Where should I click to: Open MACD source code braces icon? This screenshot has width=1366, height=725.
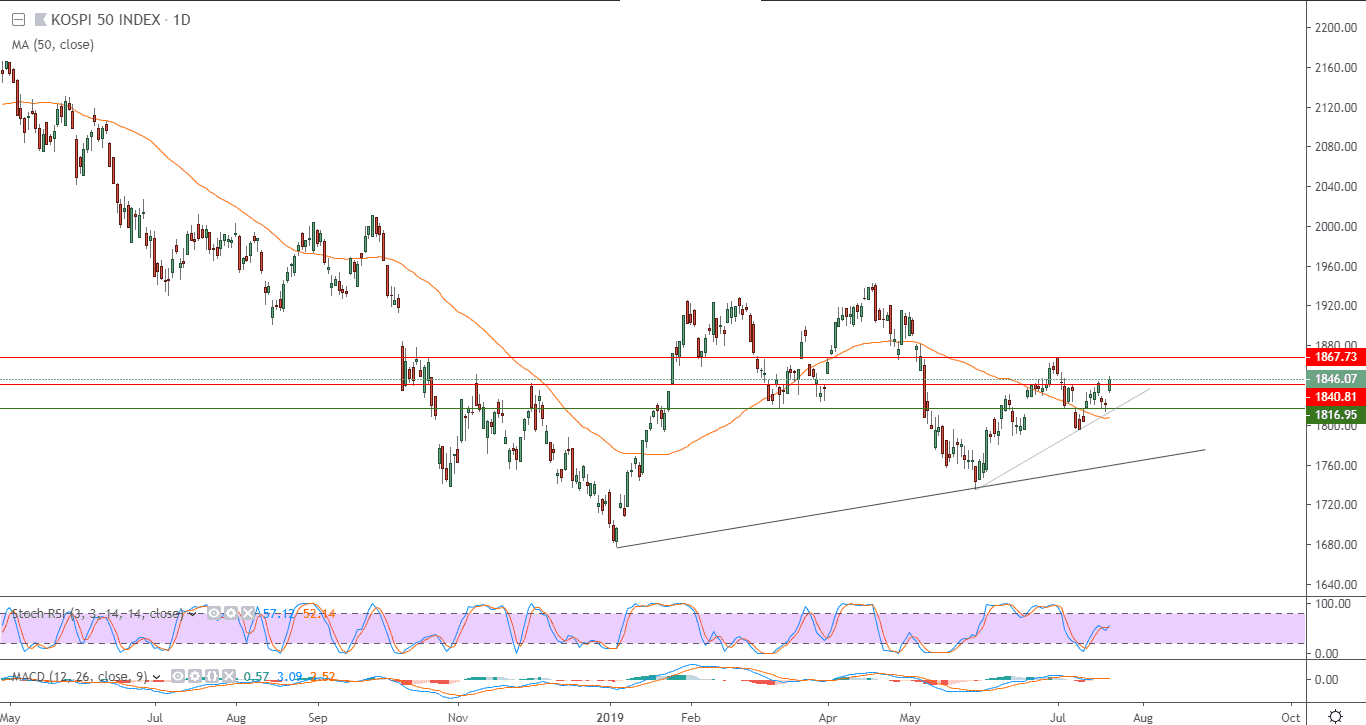(x=212, y=676)
